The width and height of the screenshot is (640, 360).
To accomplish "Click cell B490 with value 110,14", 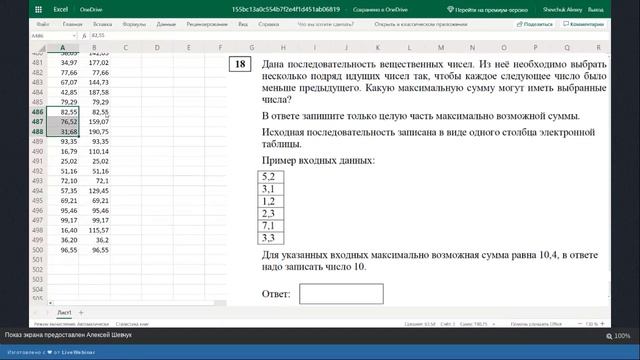I will tap(94, 151).
